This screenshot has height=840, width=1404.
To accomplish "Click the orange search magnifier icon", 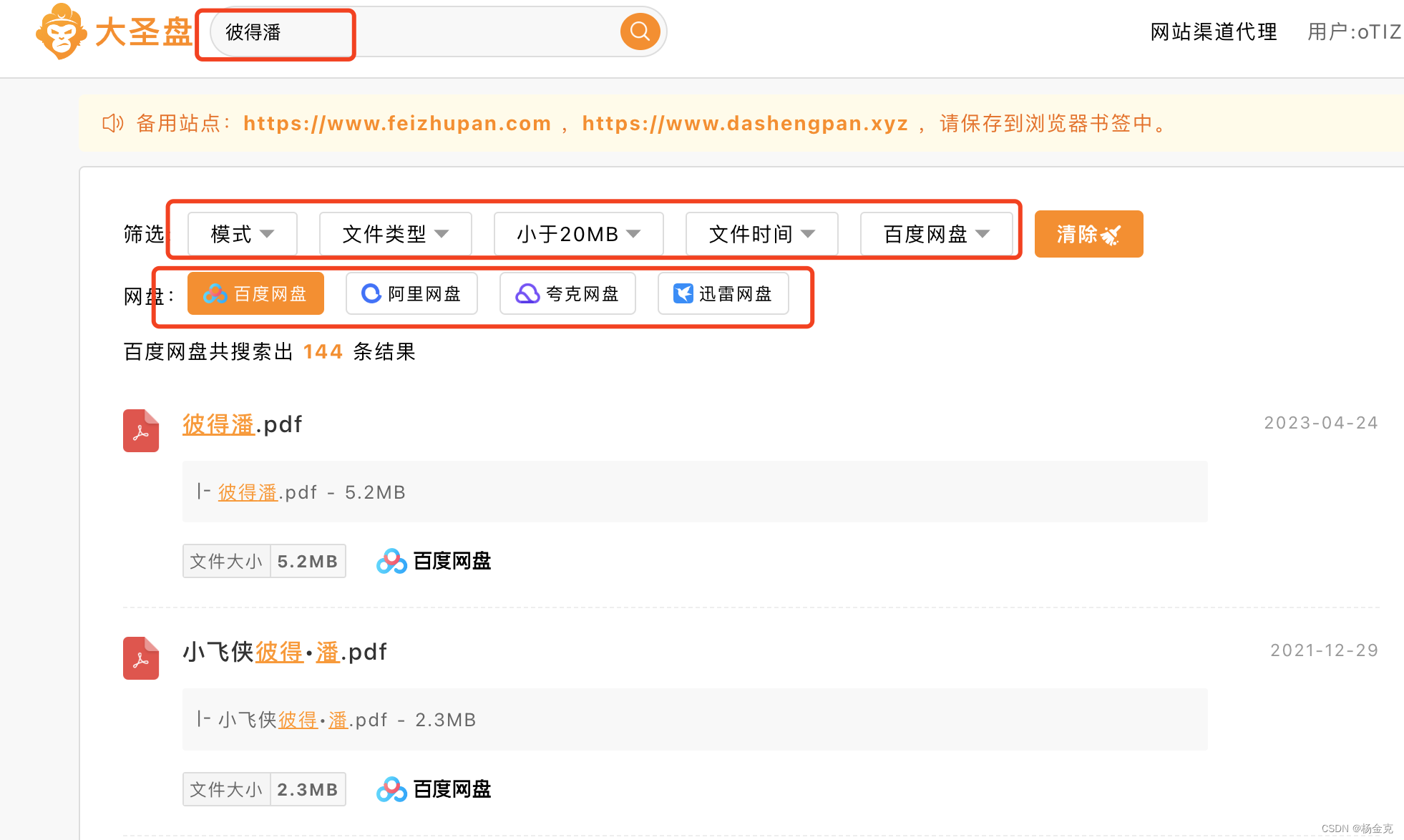I will click(x=640, y=31).
